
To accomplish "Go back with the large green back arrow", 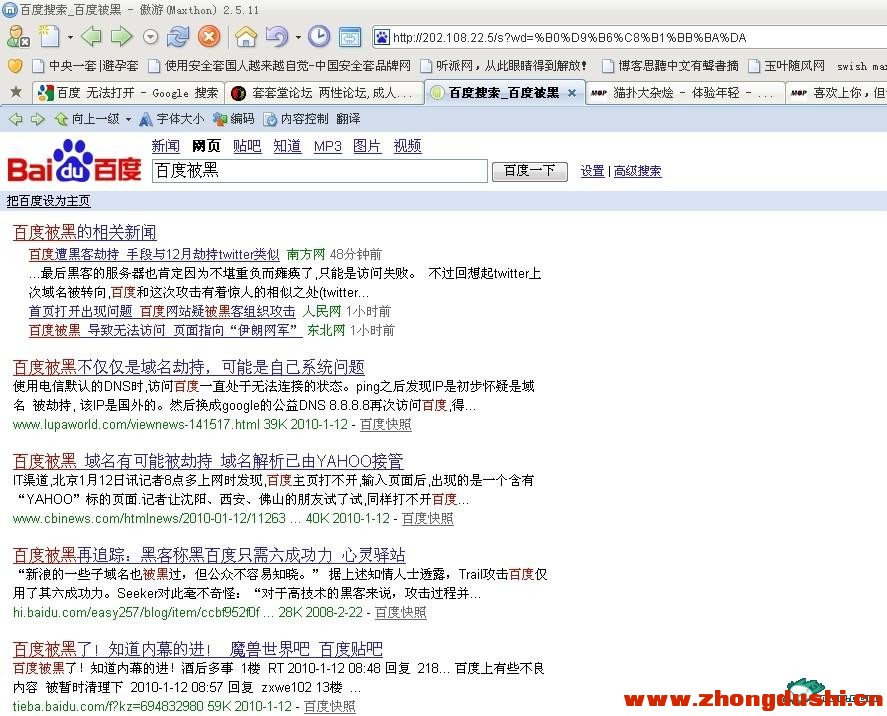I will point(91,37).
